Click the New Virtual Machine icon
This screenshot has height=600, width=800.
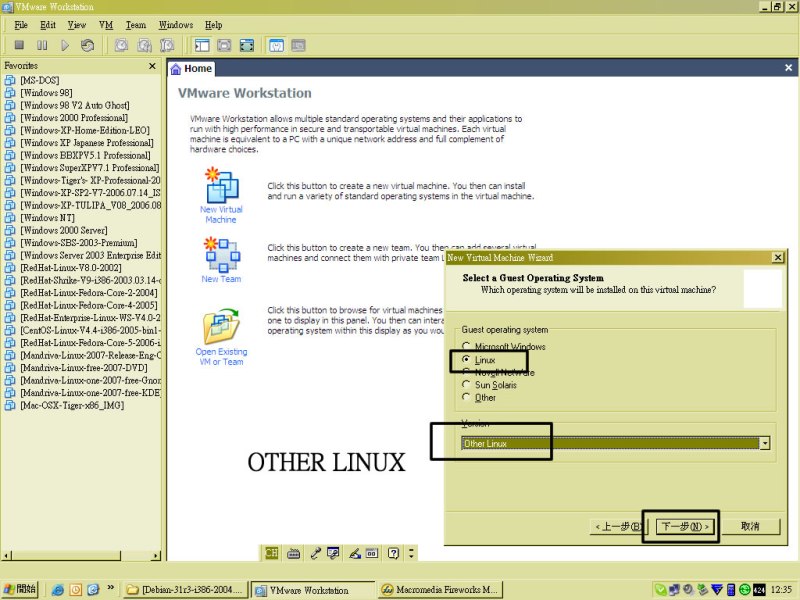(x=221, y=185)
